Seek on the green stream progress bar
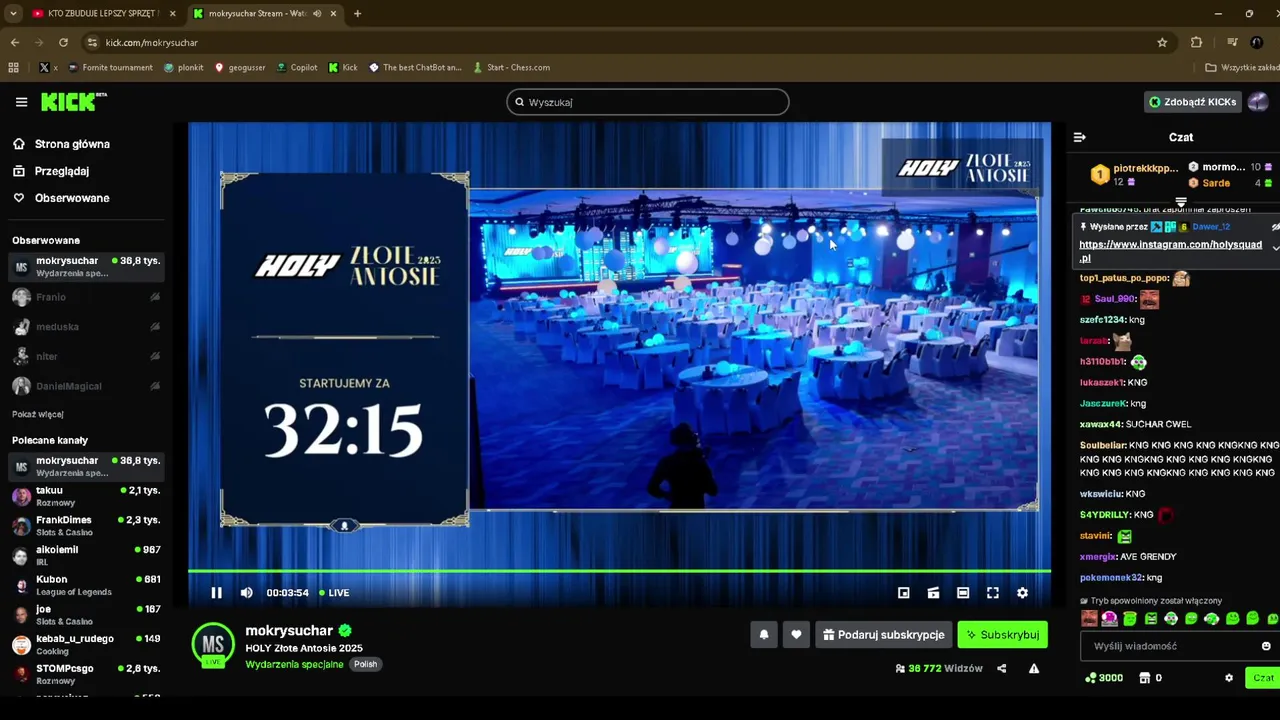 click(x=619, y=571)
